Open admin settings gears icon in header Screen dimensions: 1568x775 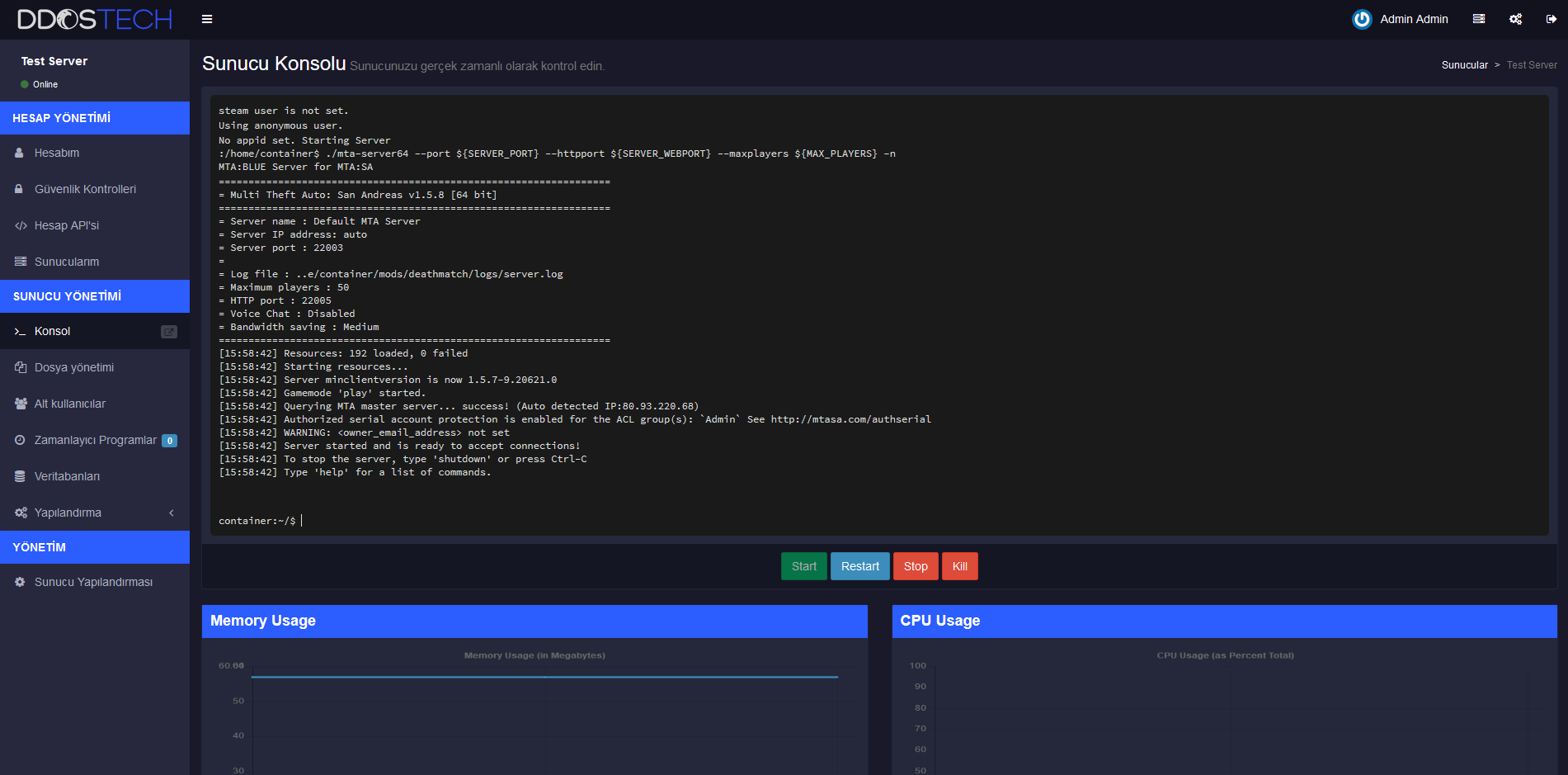coord(1515,19)
